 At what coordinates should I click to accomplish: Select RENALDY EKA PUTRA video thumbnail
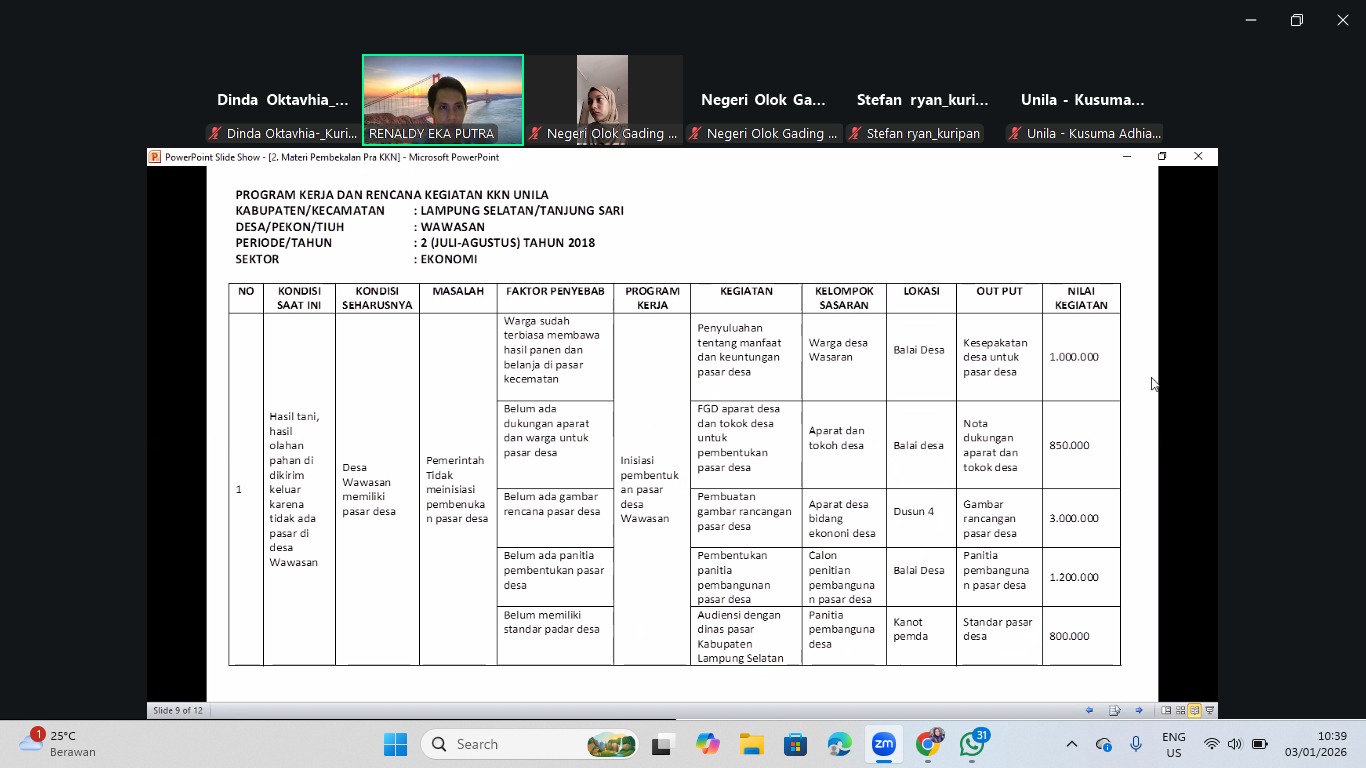pyautogui.click(x=443, y=100)
